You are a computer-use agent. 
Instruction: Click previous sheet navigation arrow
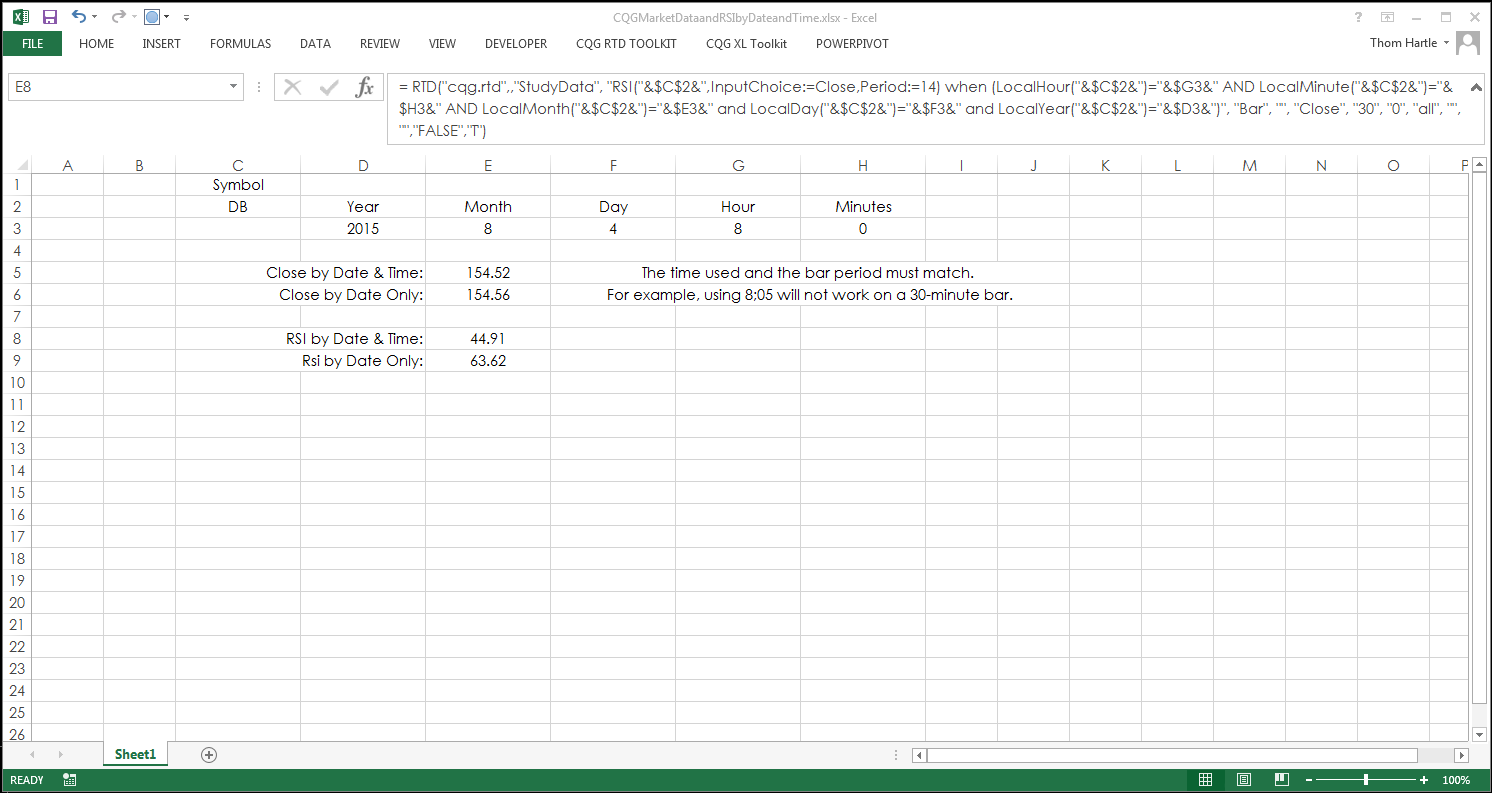click(32, 755)
